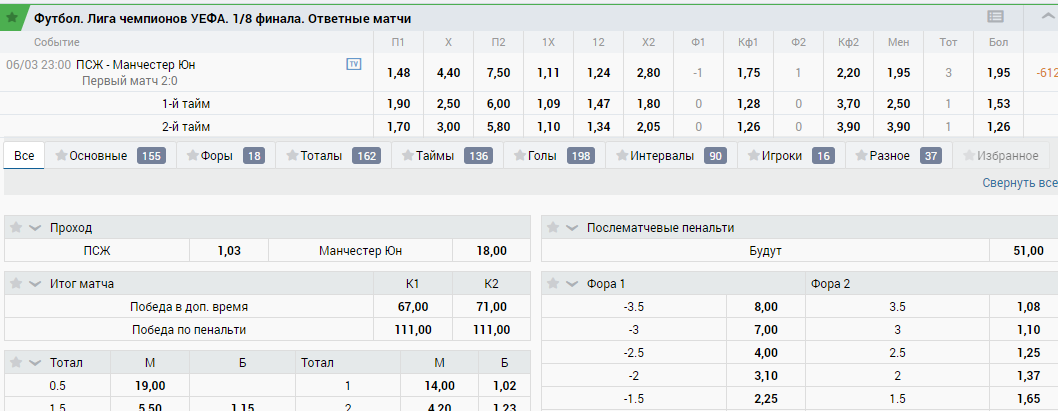Open the TV broadcast icon for ПСЖ match
Viewport: 1058px width, 411px height.
(354, 64)
